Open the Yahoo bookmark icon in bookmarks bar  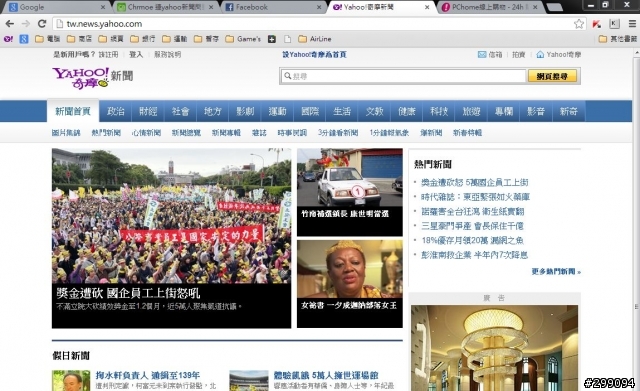coord(8,39)
